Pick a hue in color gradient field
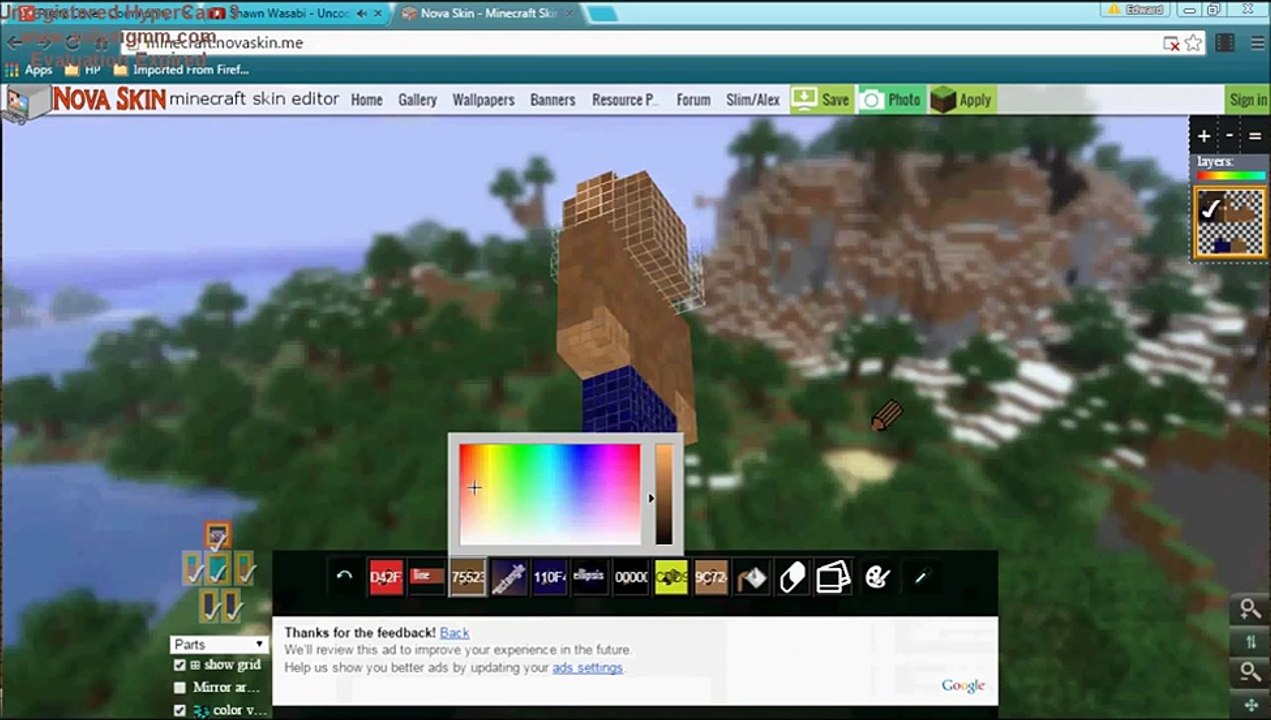Screen dimensions: 1271x720 550,494
